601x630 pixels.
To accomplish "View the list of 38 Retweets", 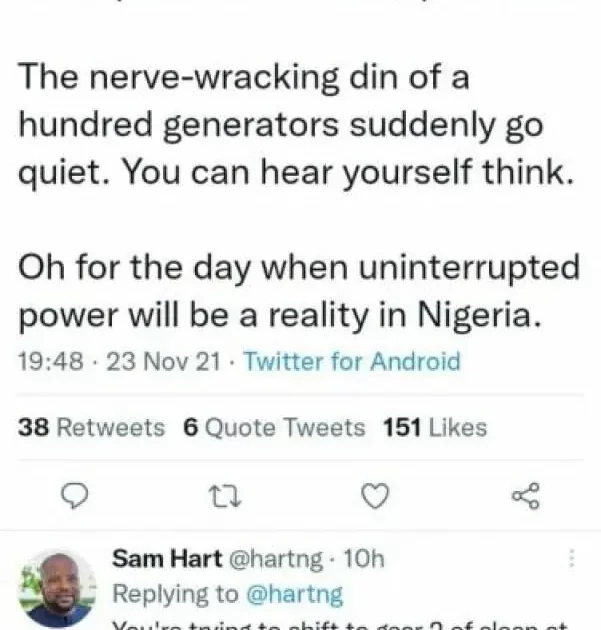I will pos(92,428).
